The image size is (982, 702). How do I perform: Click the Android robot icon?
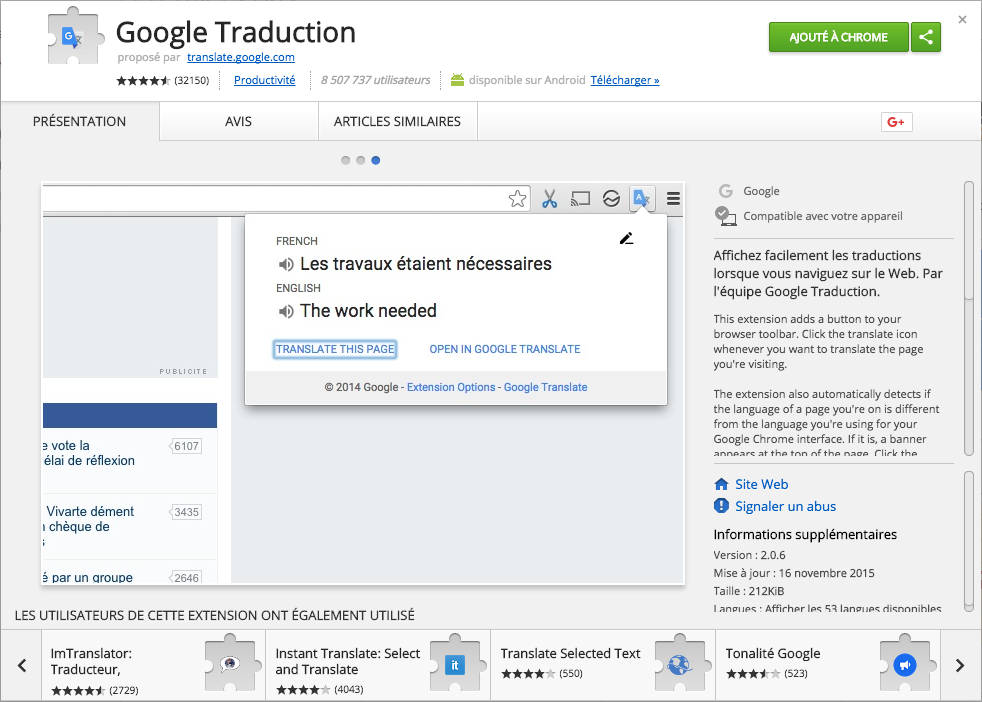pos(457,80)
